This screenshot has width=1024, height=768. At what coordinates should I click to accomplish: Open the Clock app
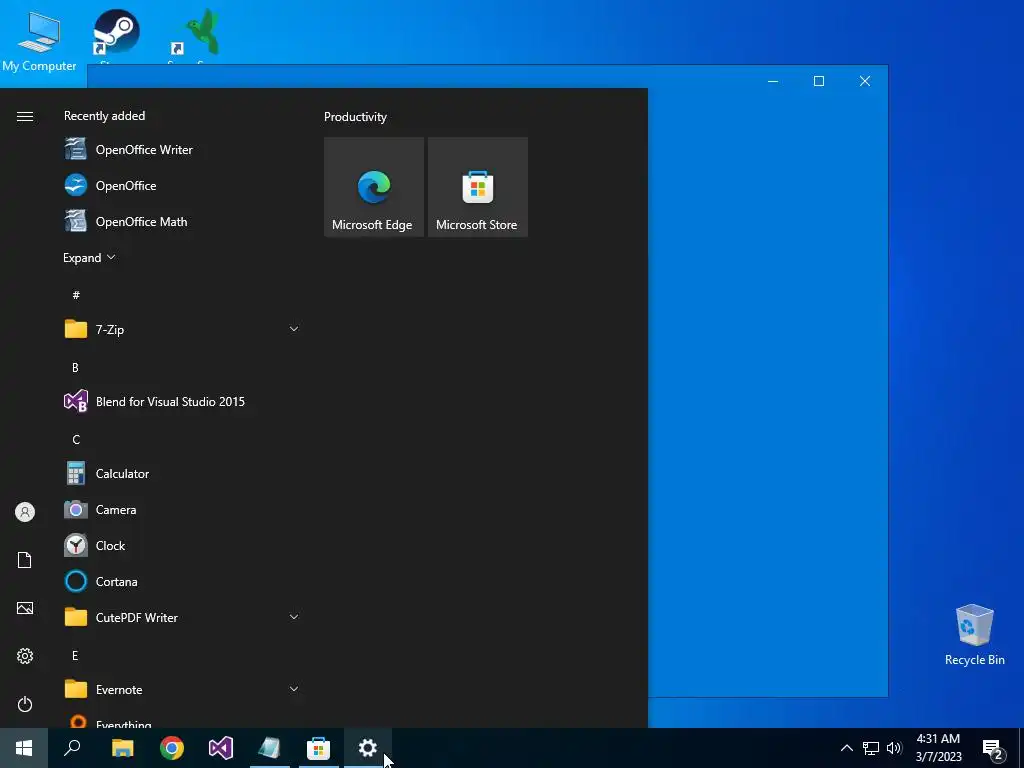pyautogui.click(x=182, y=545)
